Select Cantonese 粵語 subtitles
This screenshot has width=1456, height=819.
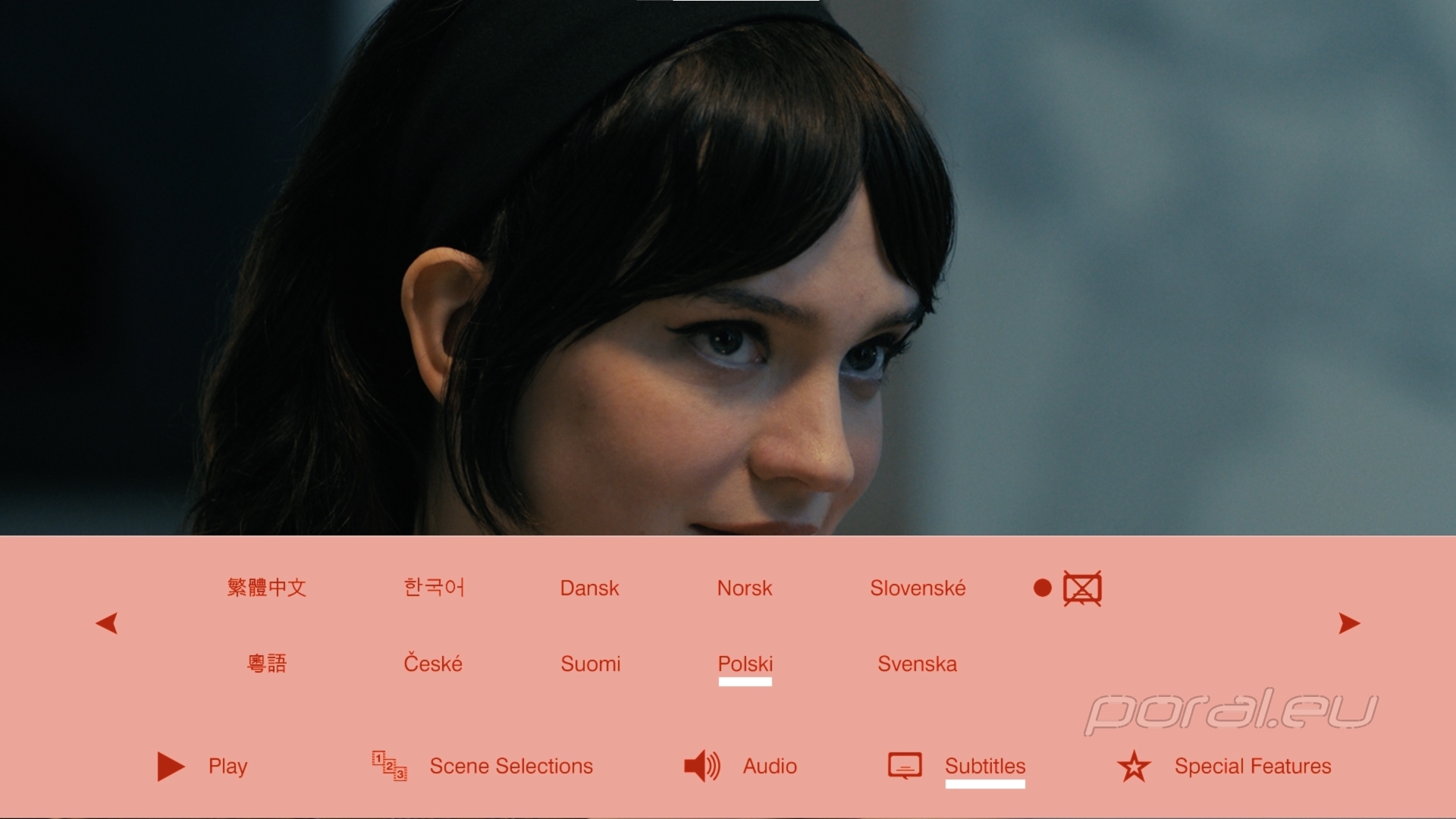pos(267,664)
